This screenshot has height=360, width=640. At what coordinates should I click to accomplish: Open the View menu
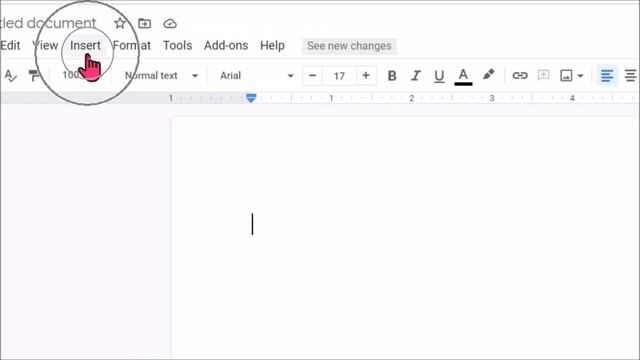tap(45, 45)
